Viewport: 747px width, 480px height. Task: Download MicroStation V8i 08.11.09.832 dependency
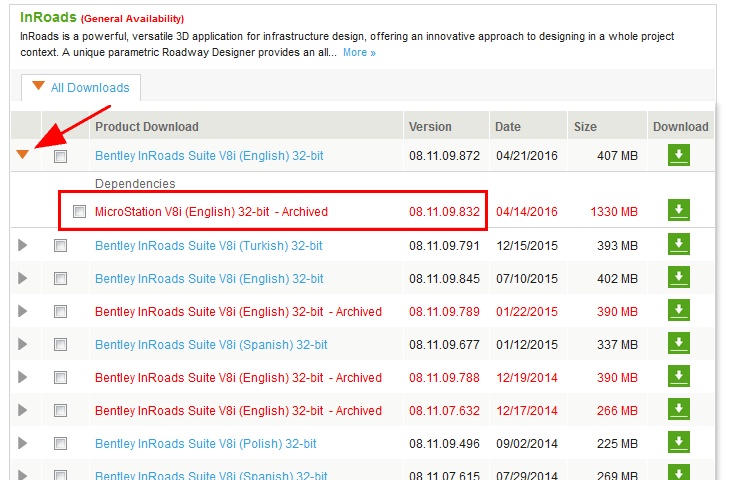click(678, 210)
